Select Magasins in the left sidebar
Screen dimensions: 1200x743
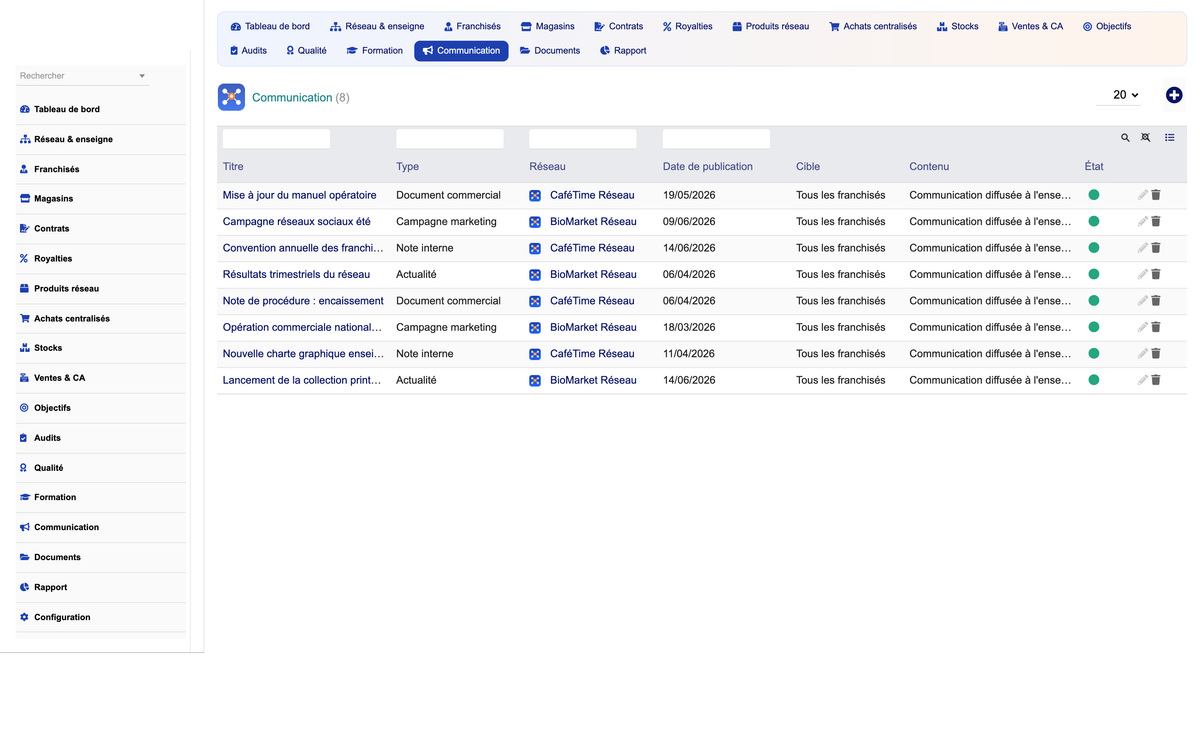(x=101, y=199)
